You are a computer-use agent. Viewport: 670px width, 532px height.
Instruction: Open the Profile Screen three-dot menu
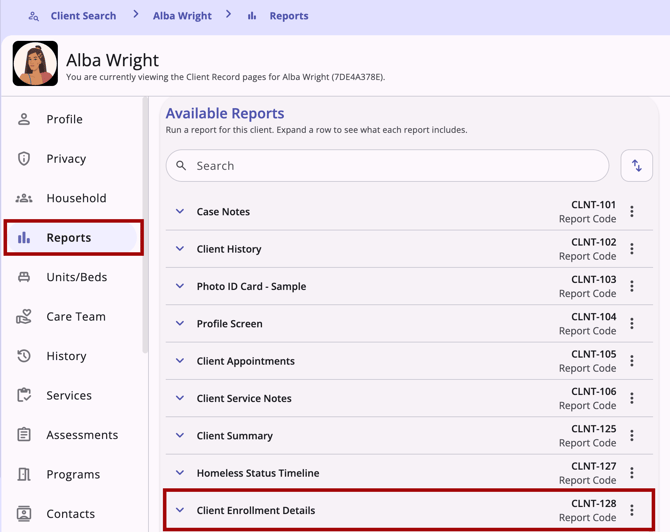[632, 323]
